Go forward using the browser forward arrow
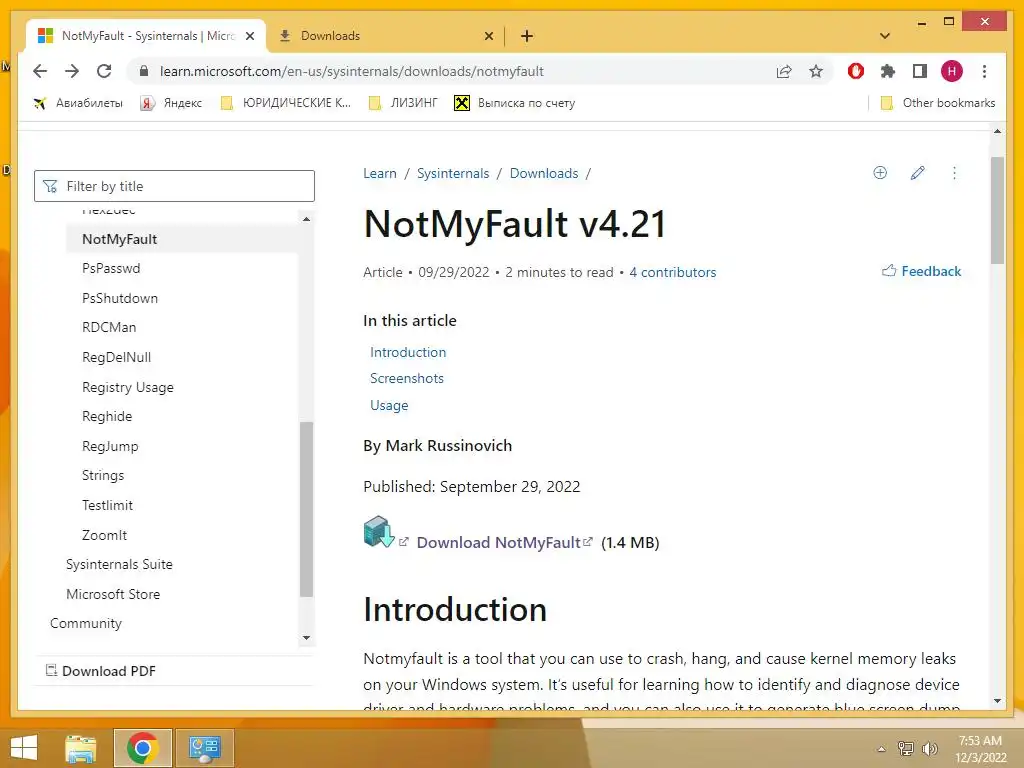The image size is (1024, 768). [72, 71]
